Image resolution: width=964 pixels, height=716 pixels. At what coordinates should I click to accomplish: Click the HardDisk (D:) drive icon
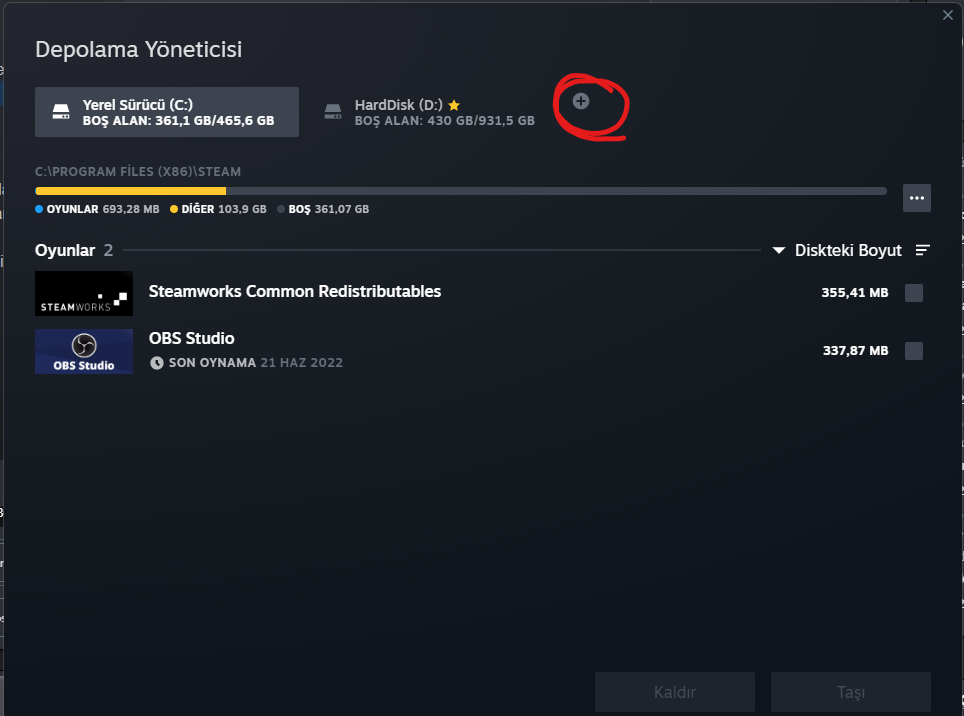point(333,112)
